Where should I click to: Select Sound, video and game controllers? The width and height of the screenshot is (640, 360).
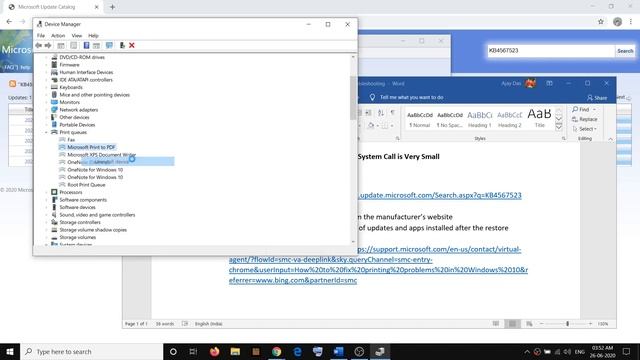(x=97, y=215)
